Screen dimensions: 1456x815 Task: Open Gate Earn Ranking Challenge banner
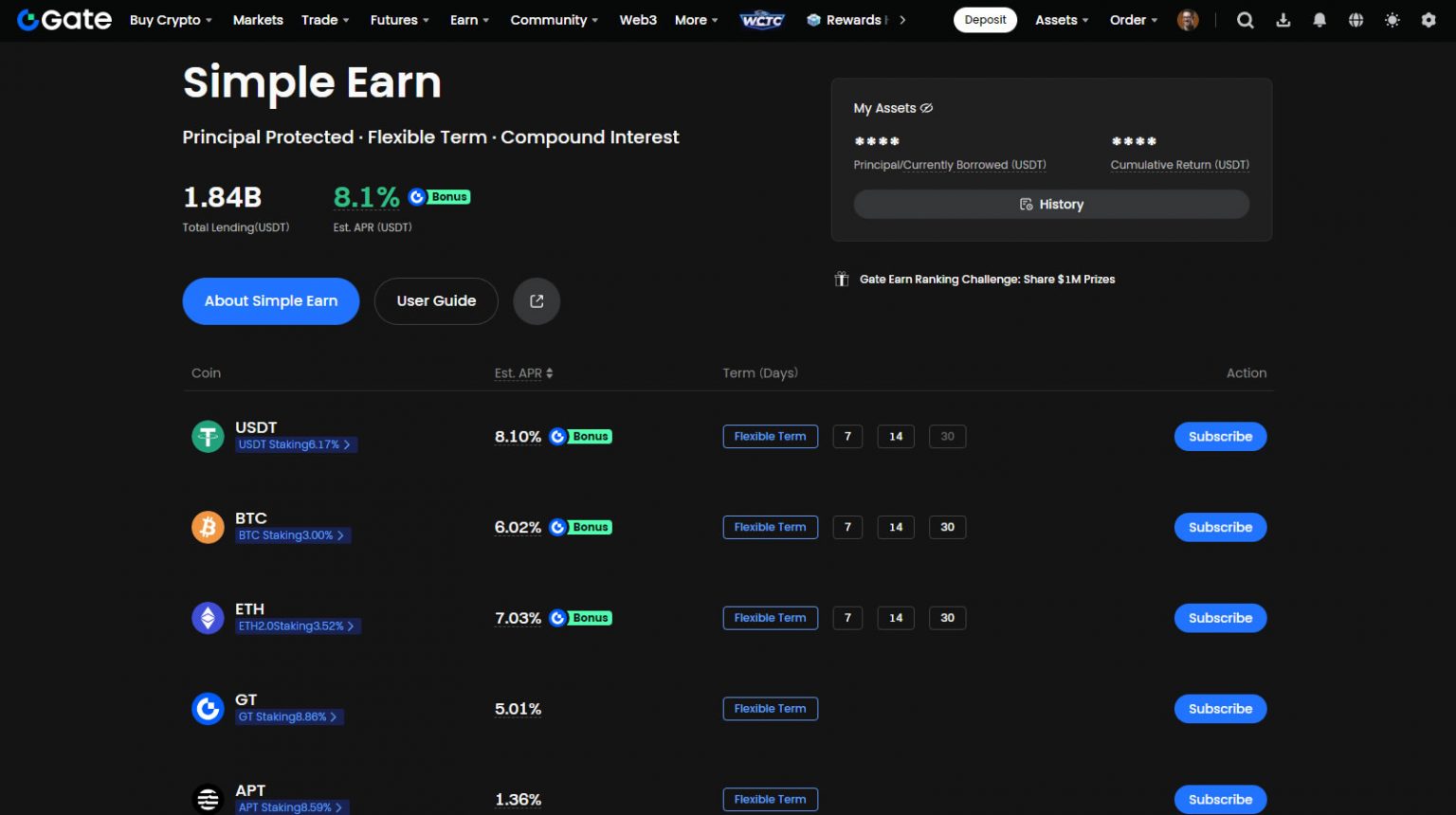(x=987, y=279)
